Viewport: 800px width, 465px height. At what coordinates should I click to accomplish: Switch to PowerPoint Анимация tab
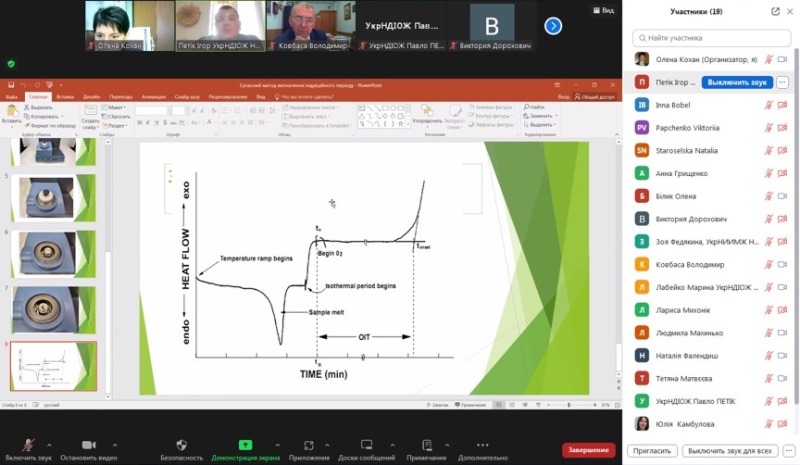pos(154,96)
